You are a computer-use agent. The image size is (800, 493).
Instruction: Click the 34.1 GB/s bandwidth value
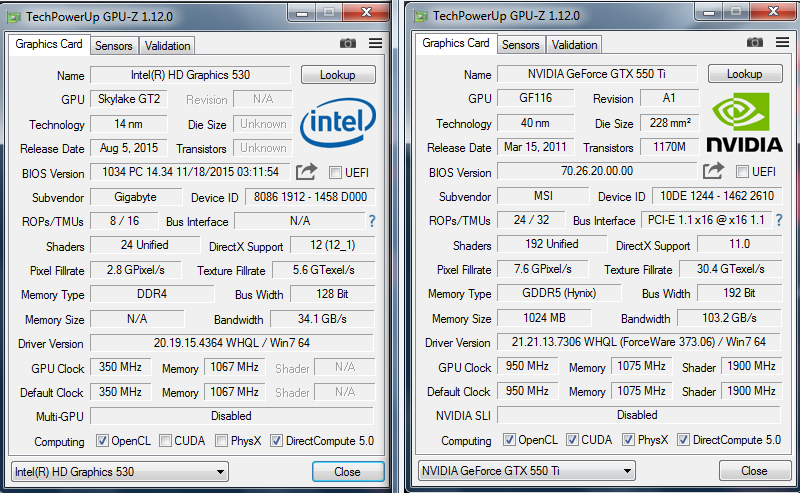(x=323, y=319)
